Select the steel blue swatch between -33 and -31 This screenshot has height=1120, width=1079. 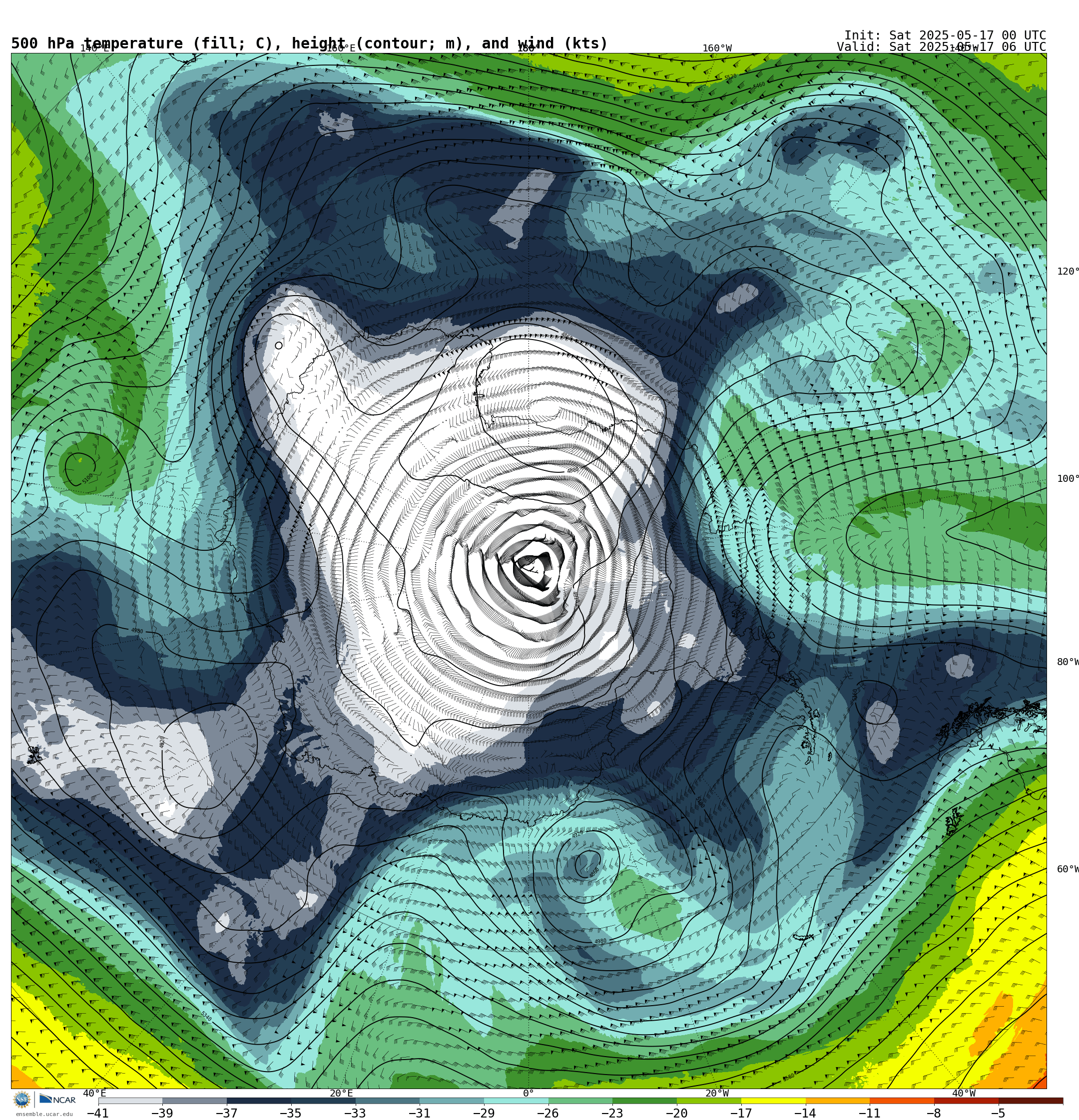point(388,1101)
